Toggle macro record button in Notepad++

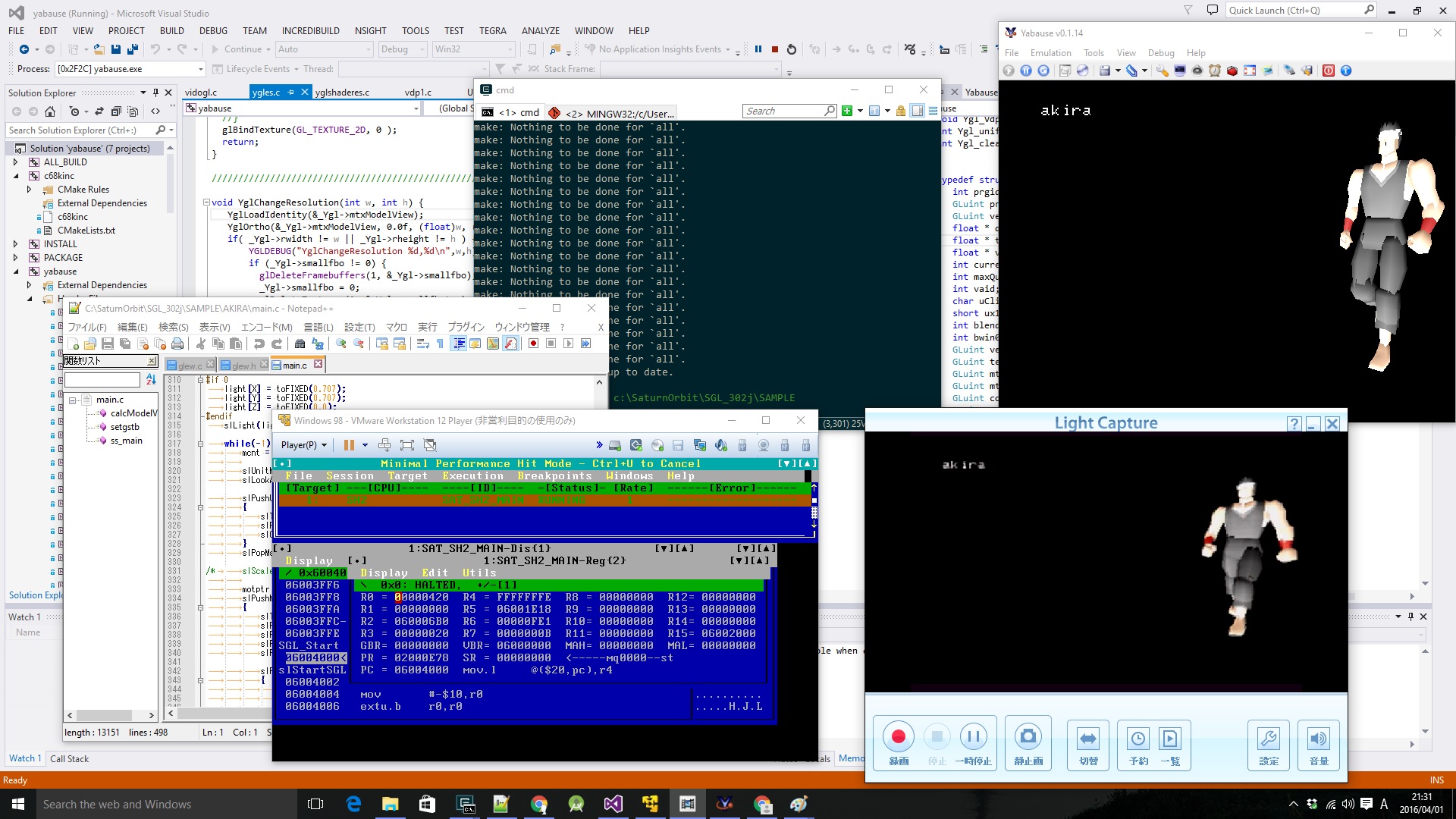tap(533, 344)
